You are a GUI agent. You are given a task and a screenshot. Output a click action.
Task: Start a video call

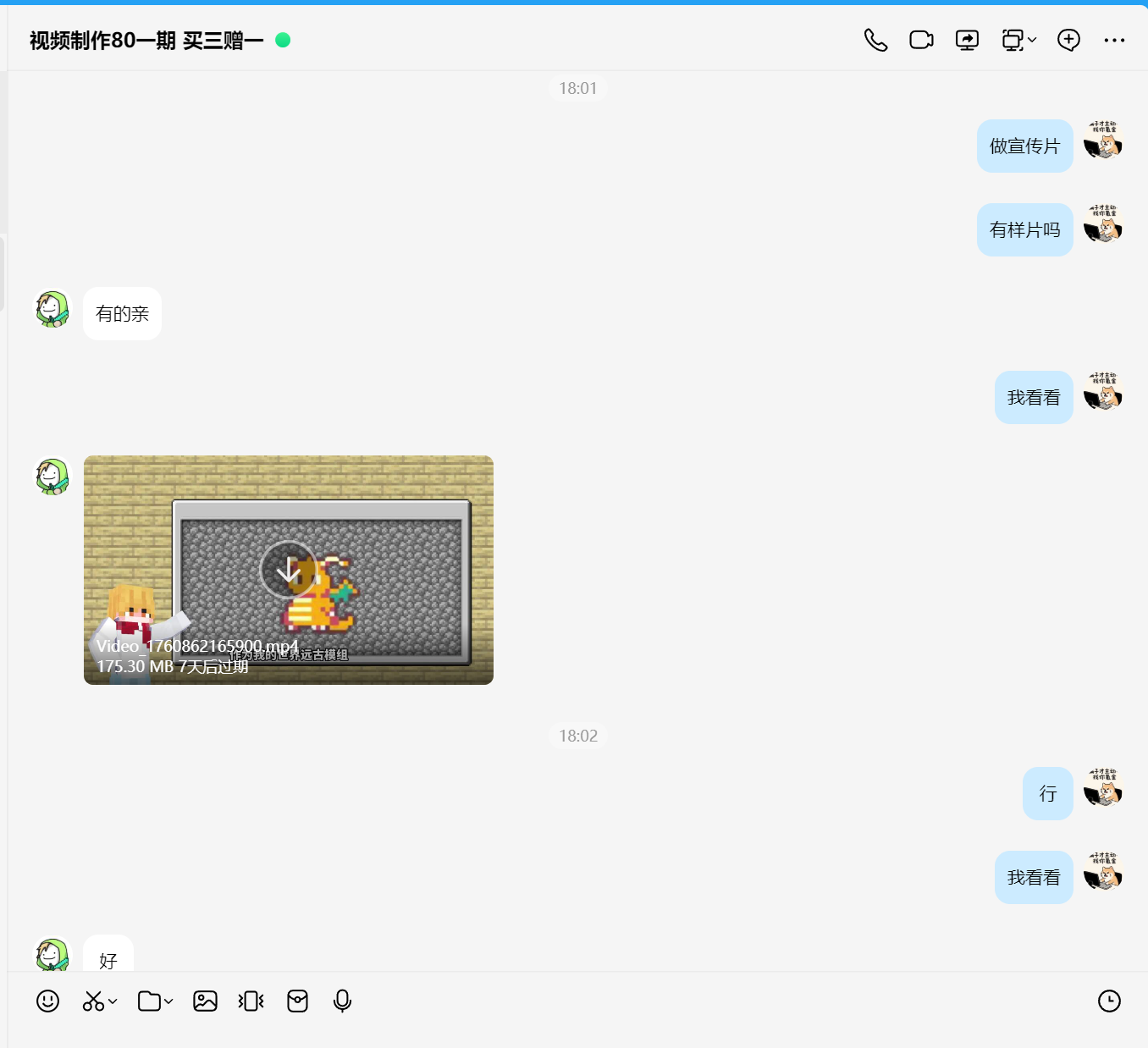[921, 40]
